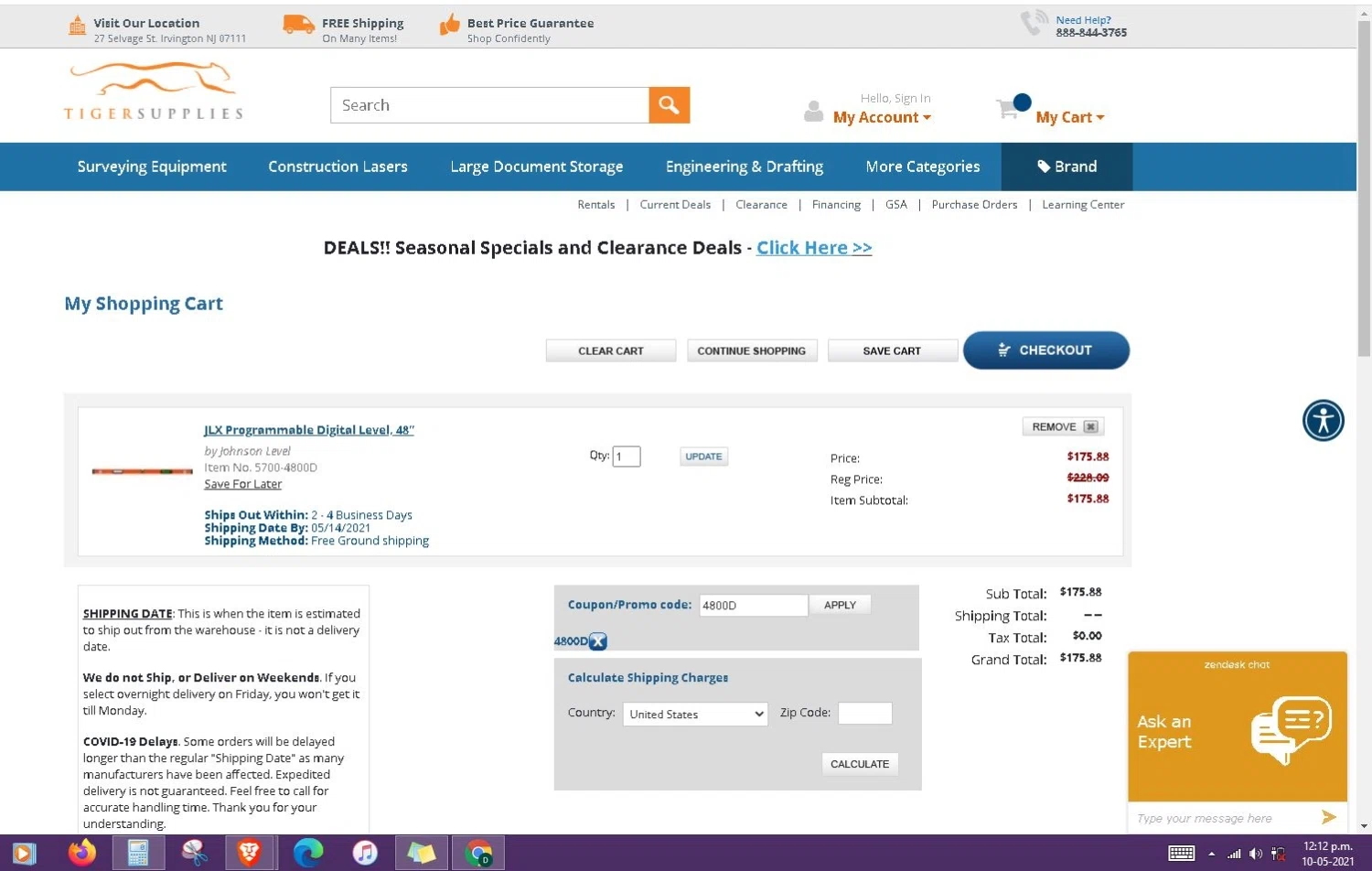This screenshot has height=871, width=1372.
Task: Click the Best Price Guarantee thumbs-up icon
Action: (x=449, y=25)
